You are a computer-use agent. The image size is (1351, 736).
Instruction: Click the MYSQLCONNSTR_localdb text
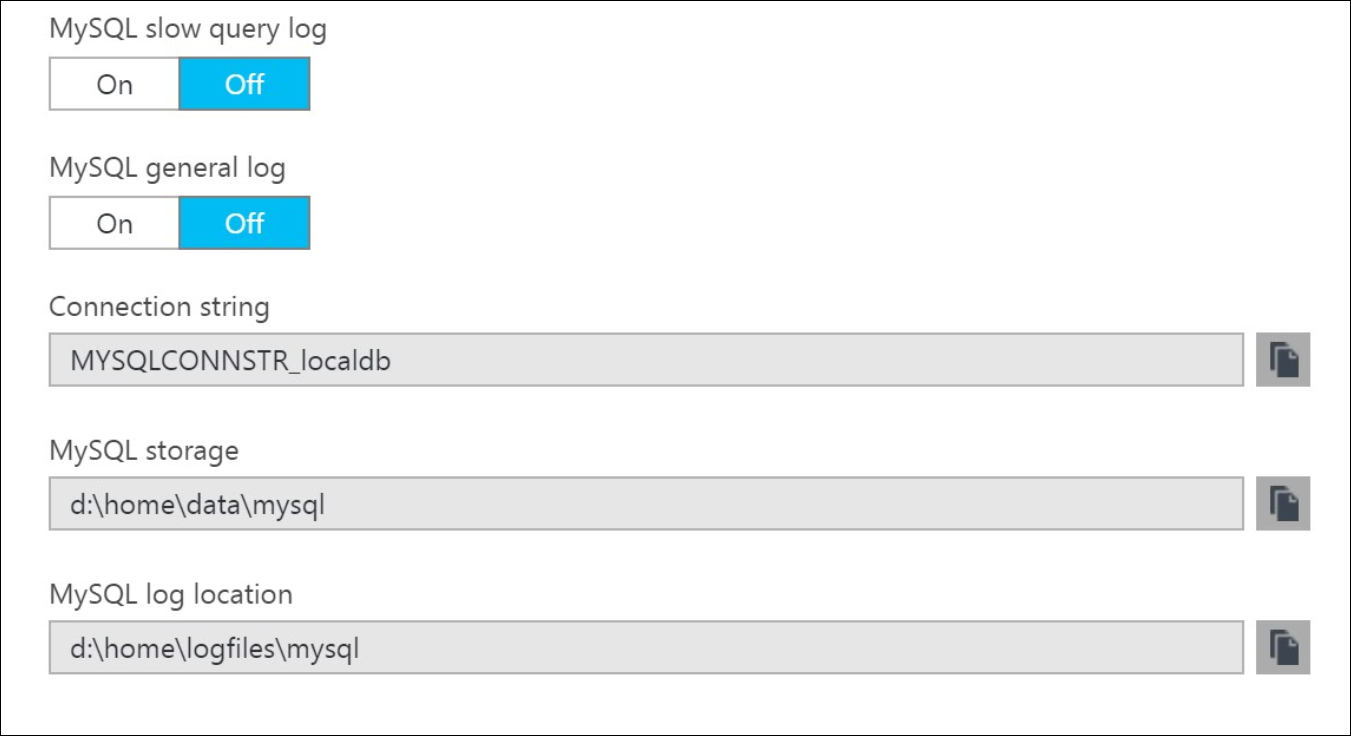click(x=230, y=360)
